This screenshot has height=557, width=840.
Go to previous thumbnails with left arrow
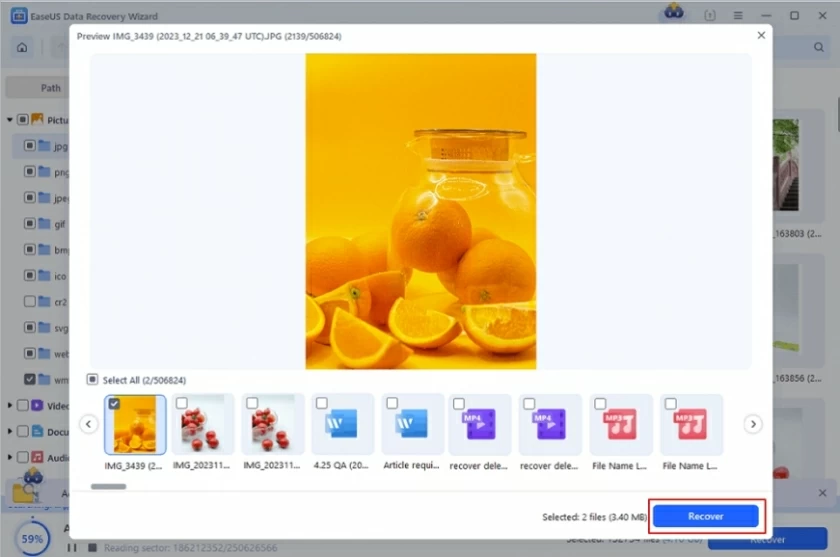tap(89, 424)
